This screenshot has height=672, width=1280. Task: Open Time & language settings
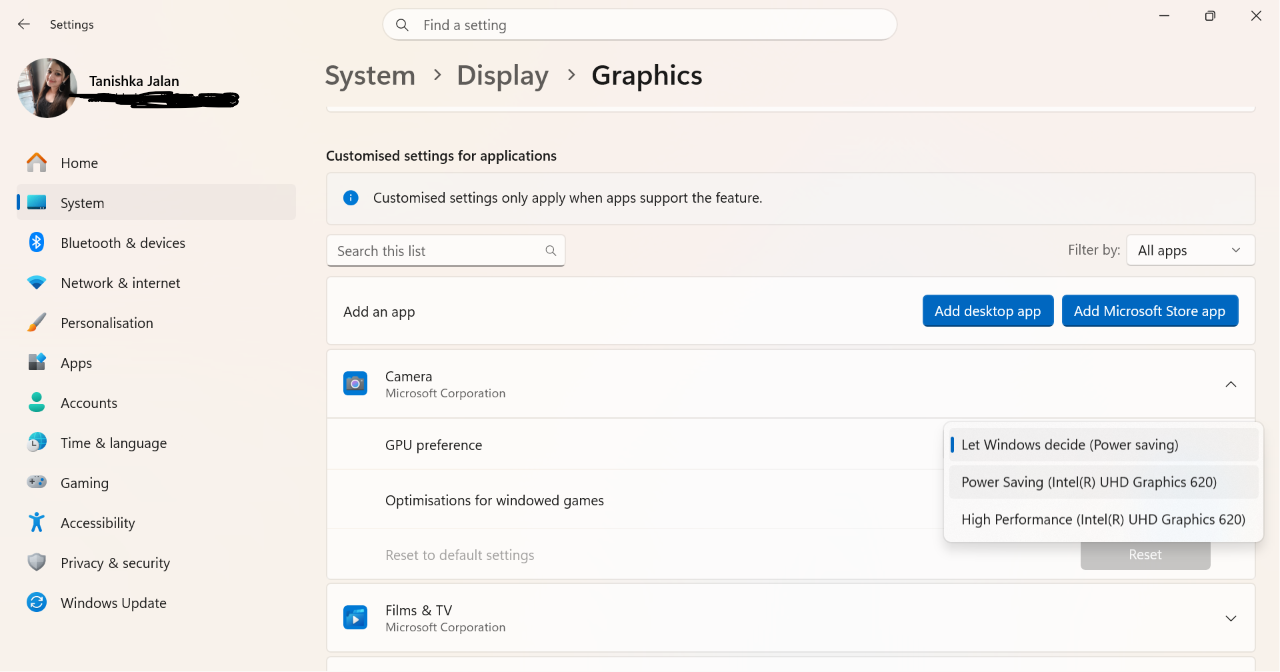click(x=156, y=442)
